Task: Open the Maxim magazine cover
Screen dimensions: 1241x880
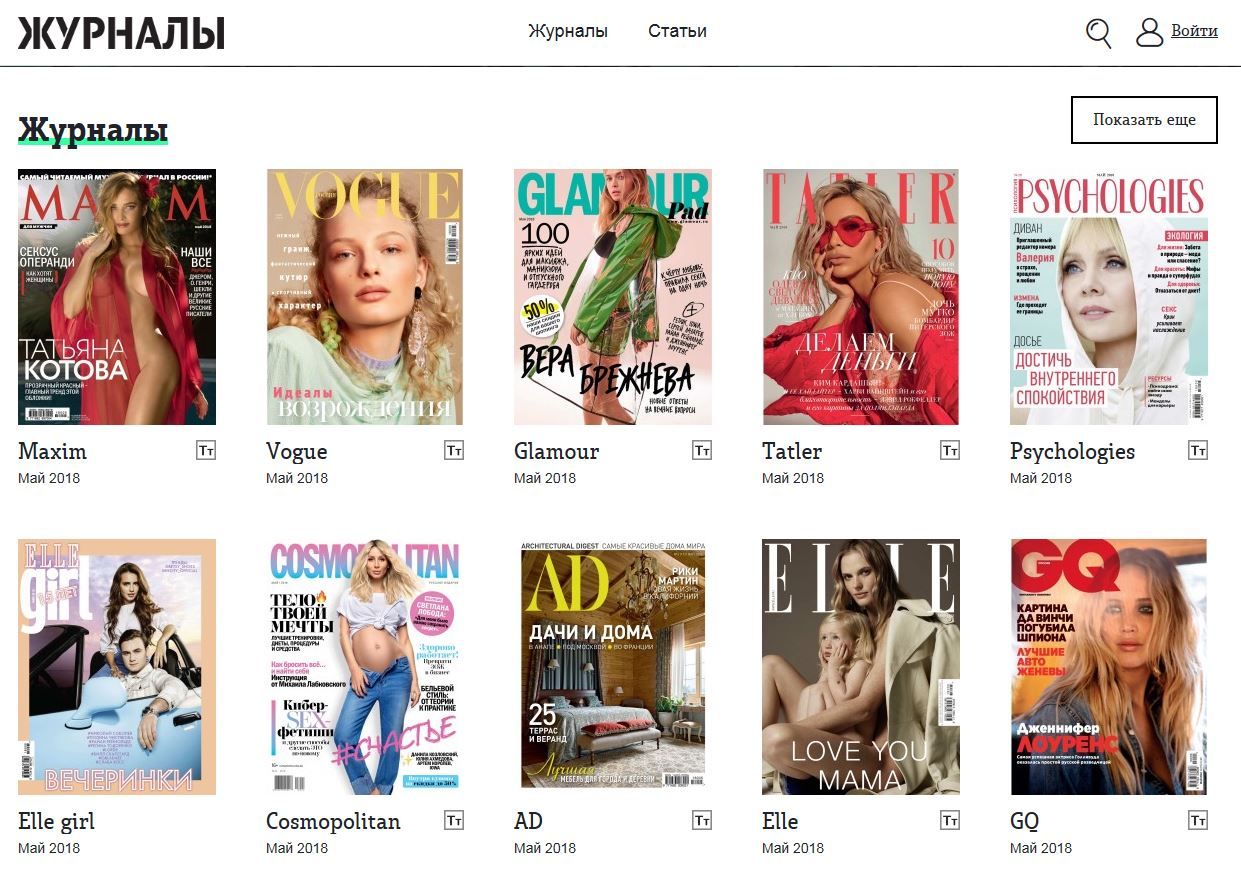Action: pyautogui.click(x=117, y=297)
